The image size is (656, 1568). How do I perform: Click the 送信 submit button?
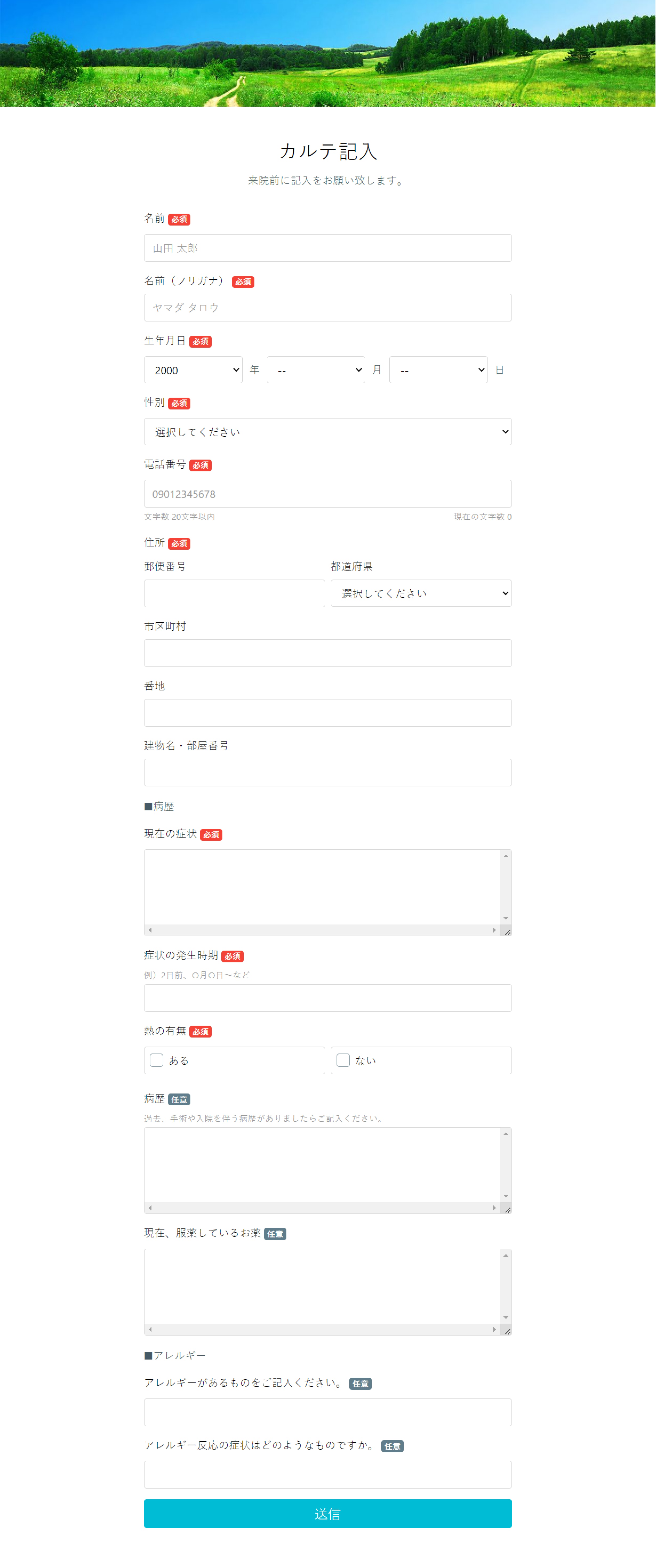(328, 1514)
